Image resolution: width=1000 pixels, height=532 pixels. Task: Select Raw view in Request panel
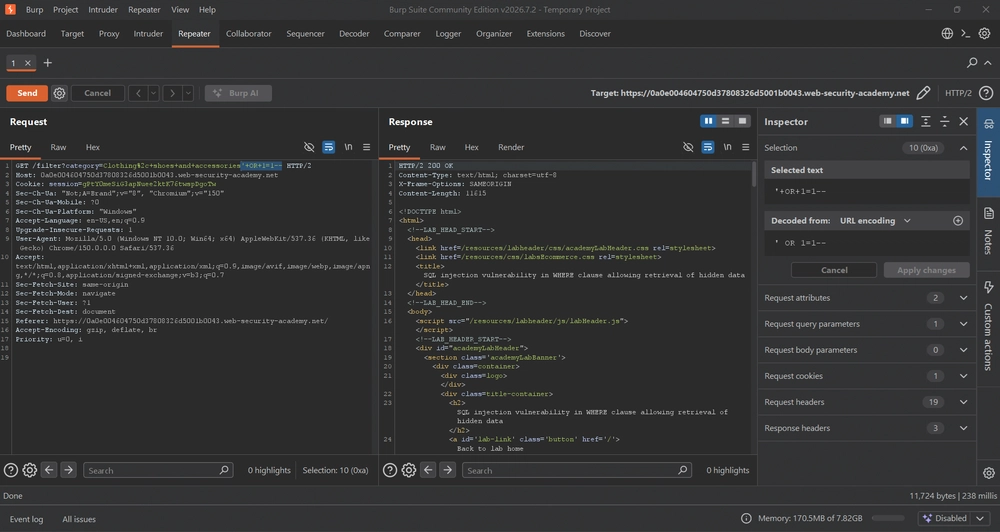(58, 147)
